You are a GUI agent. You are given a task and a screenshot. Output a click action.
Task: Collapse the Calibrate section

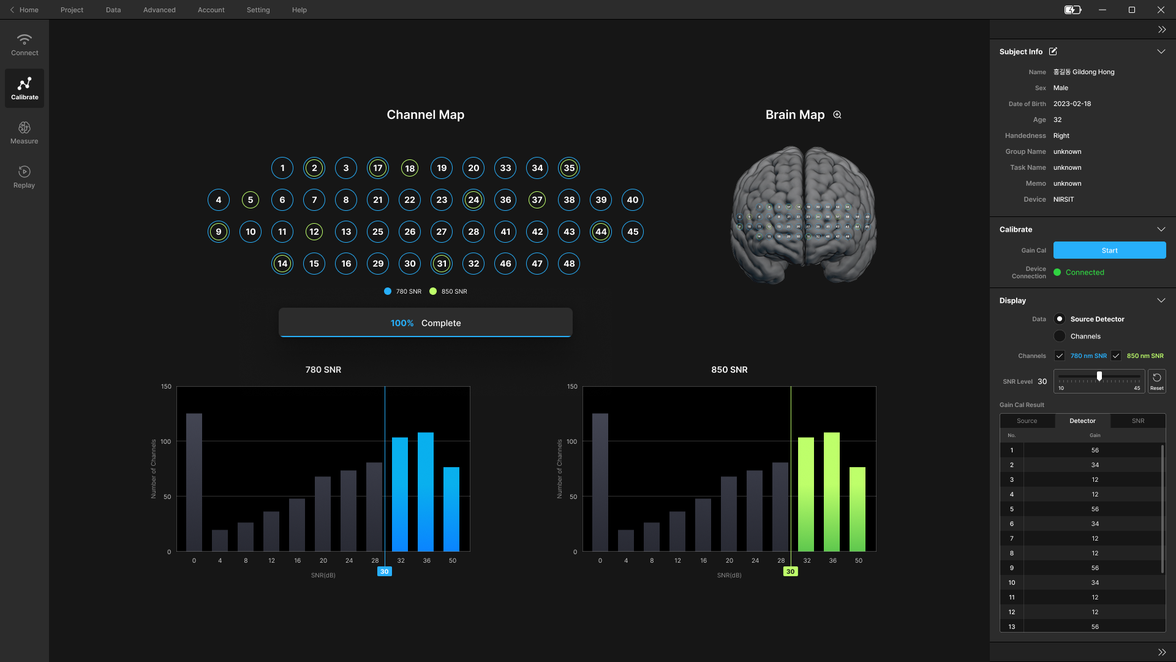pos(1161,229)
